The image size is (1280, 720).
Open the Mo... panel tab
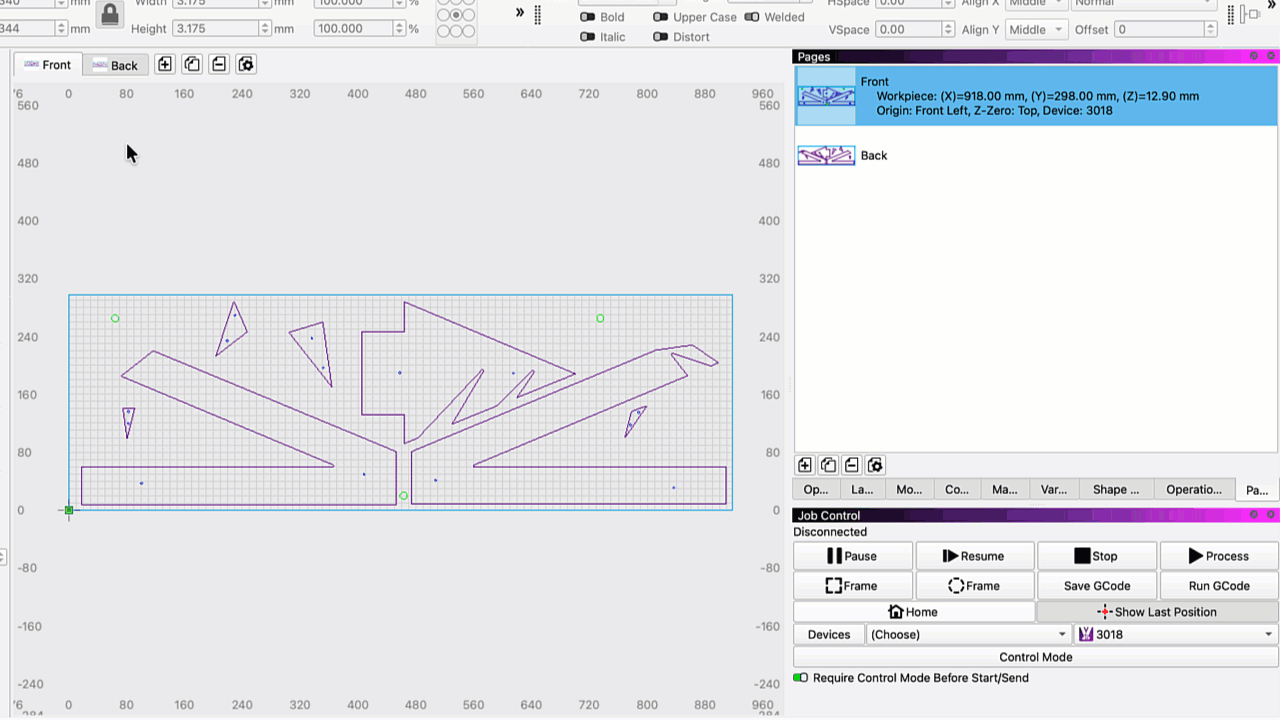pyautogui.click(x=909, y=489)
